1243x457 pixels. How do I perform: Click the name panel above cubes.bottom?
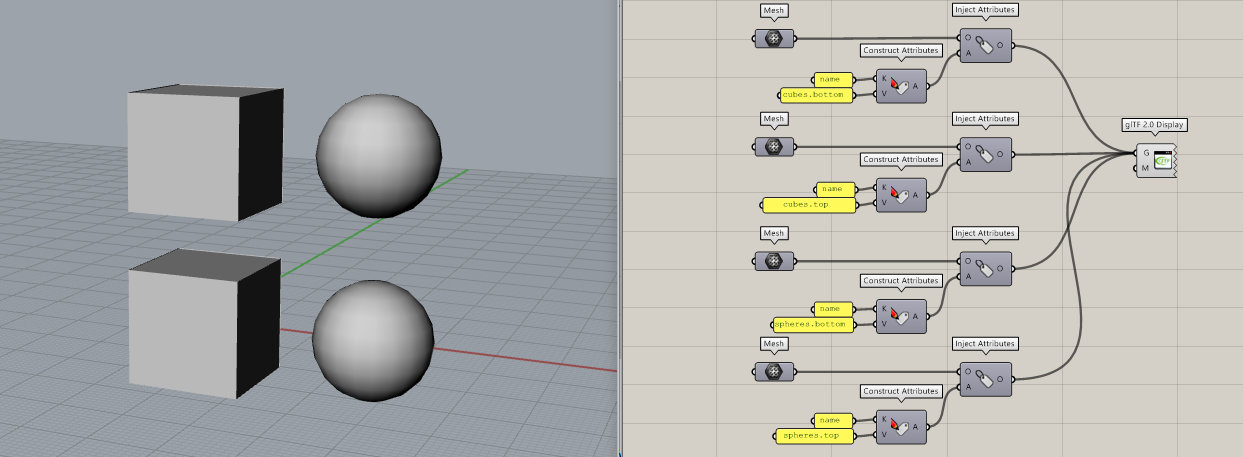[x=831, y=79]
